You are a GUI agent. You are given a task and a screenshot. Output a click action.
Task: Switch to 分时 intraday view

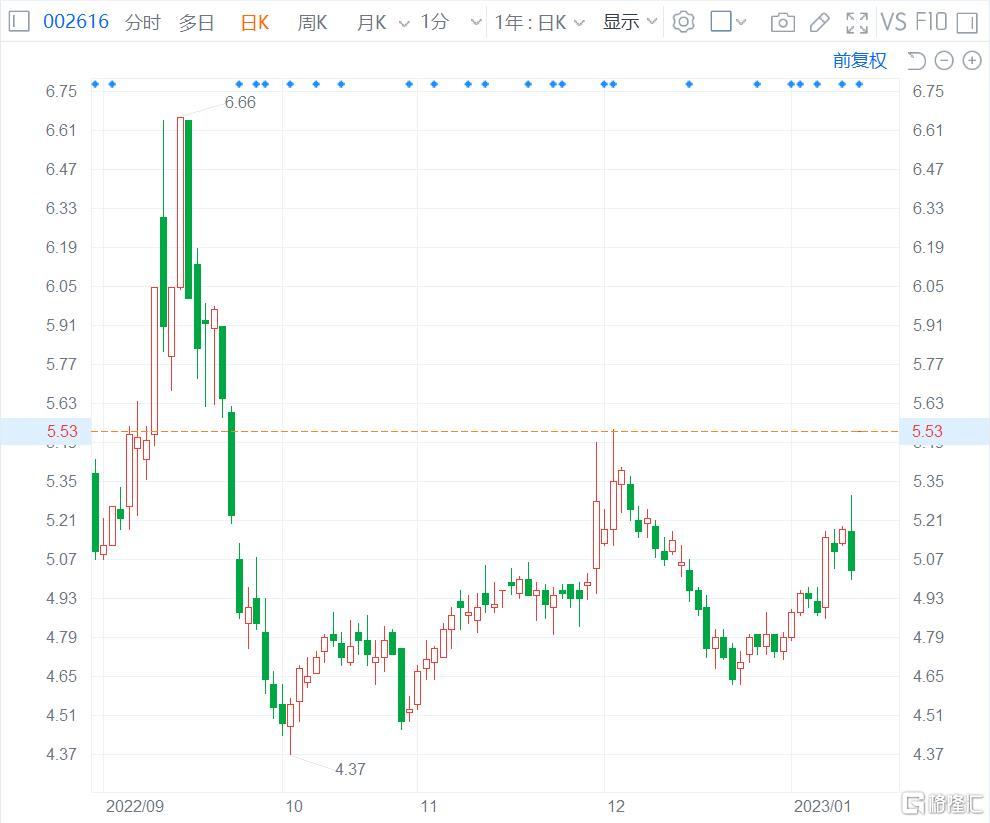click(143, 23)
